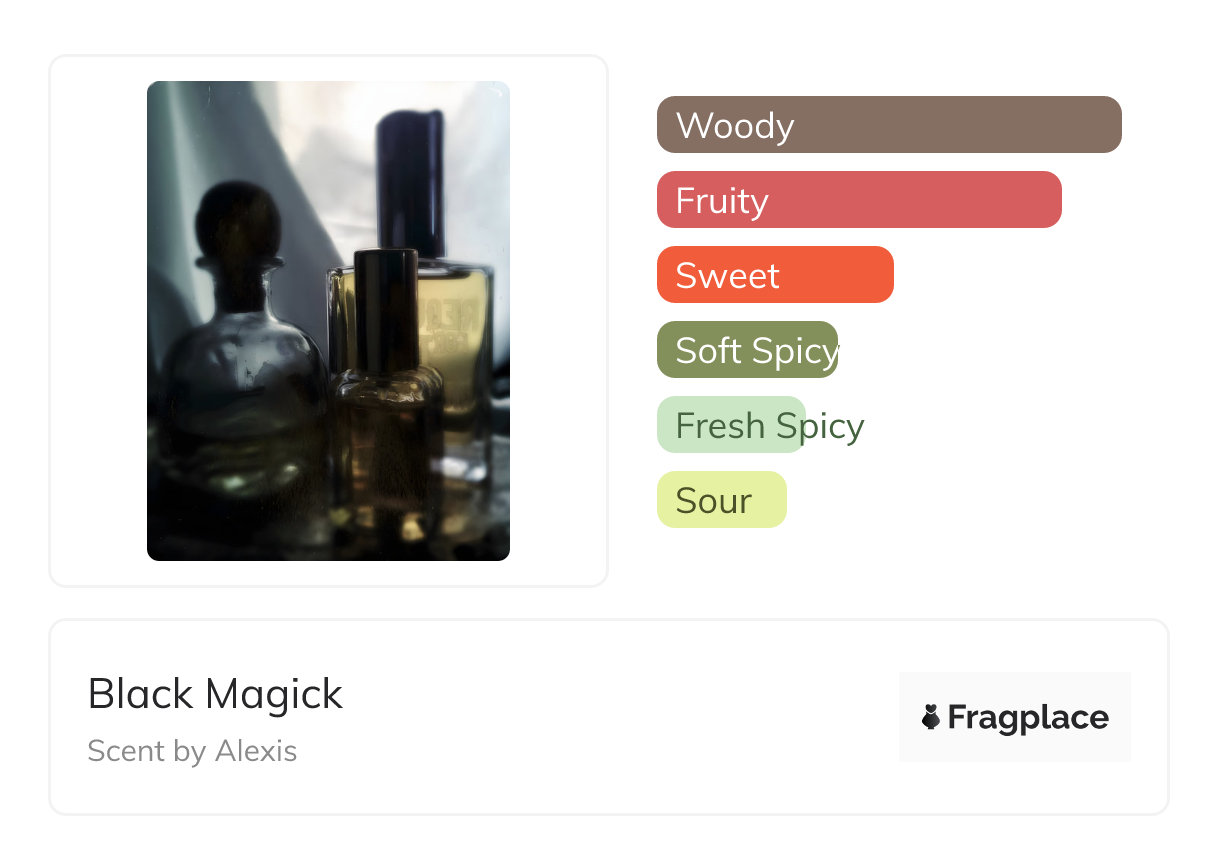Click empty space in the Black Magick info card
This screenshot has height=864, width=1218.
tap(620, 718)
